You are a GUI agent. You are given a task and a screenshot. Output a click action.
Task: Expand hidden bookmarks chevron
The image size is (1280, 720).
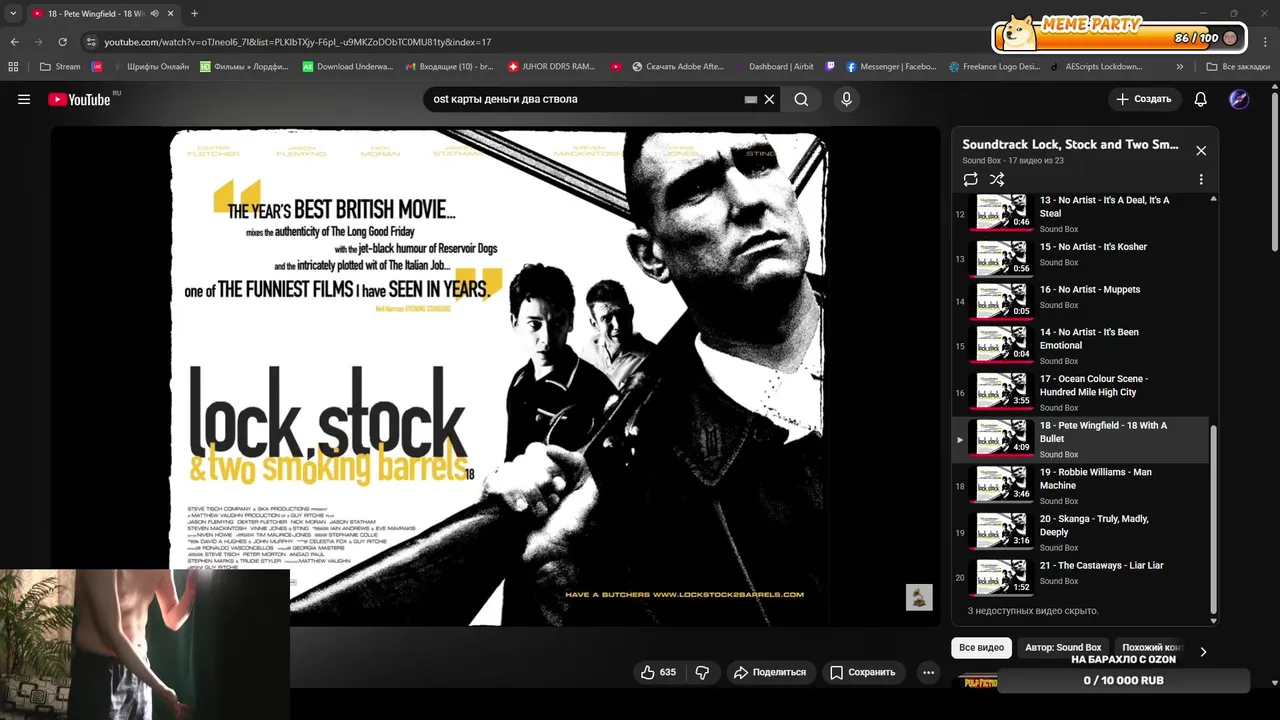(1180, 67)
